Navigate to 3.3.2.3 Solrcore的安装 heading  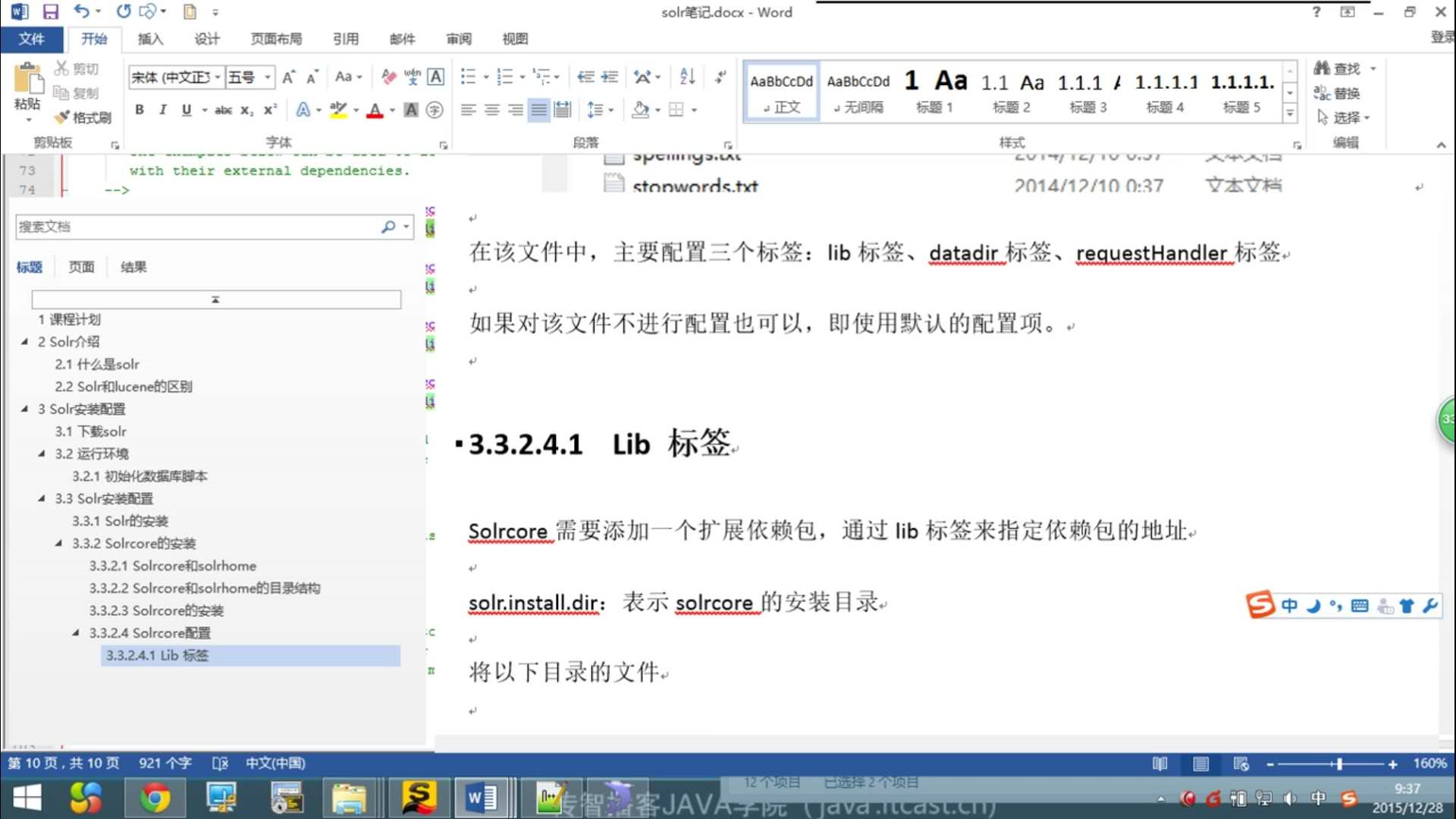156,610
